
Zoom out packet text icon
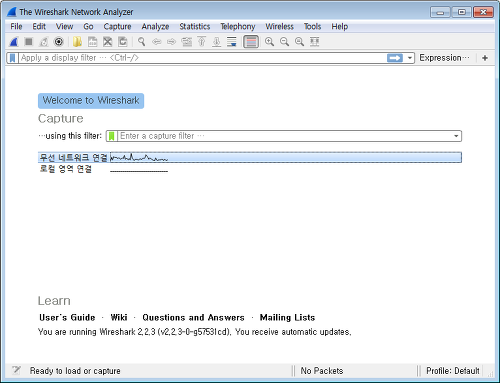pos(284,42)
